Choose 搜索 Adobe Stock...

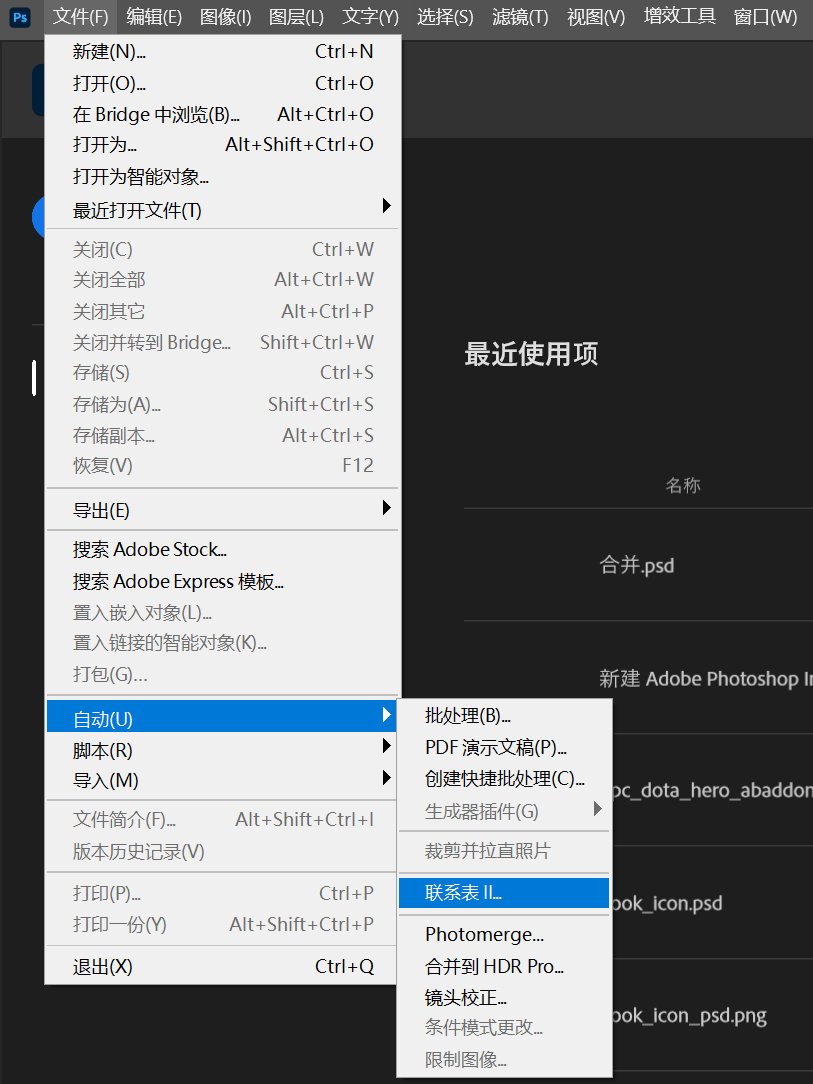click(x=222, y=550)
